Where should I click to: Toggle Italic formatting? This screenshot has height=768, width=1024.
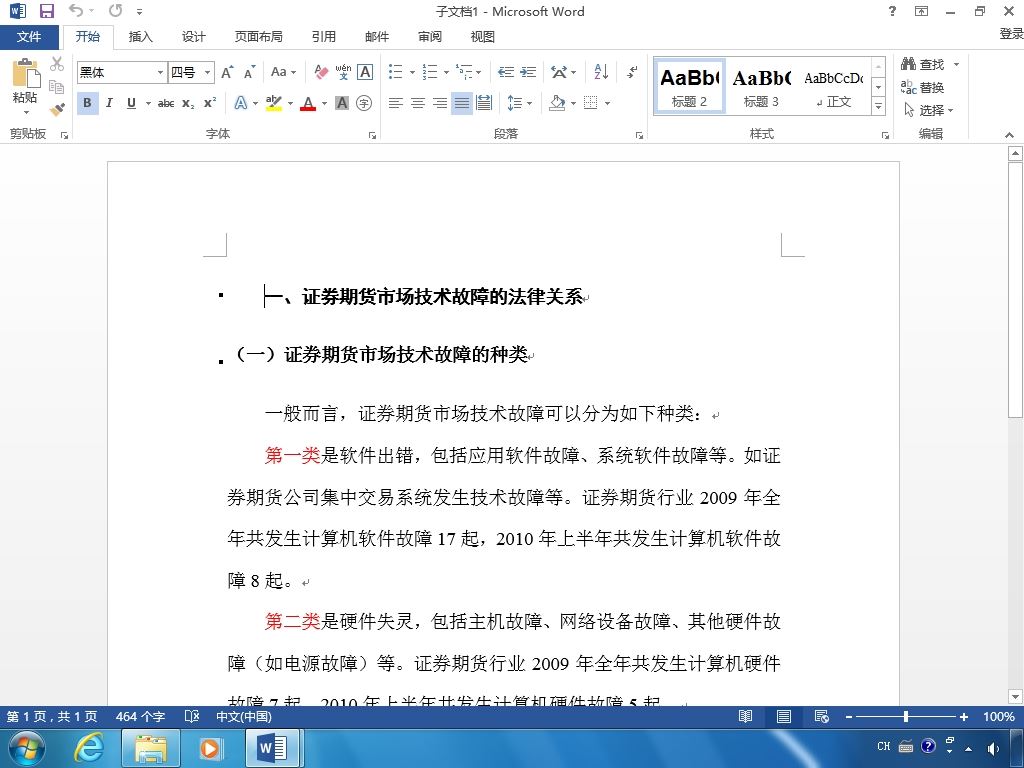point(109,103)
